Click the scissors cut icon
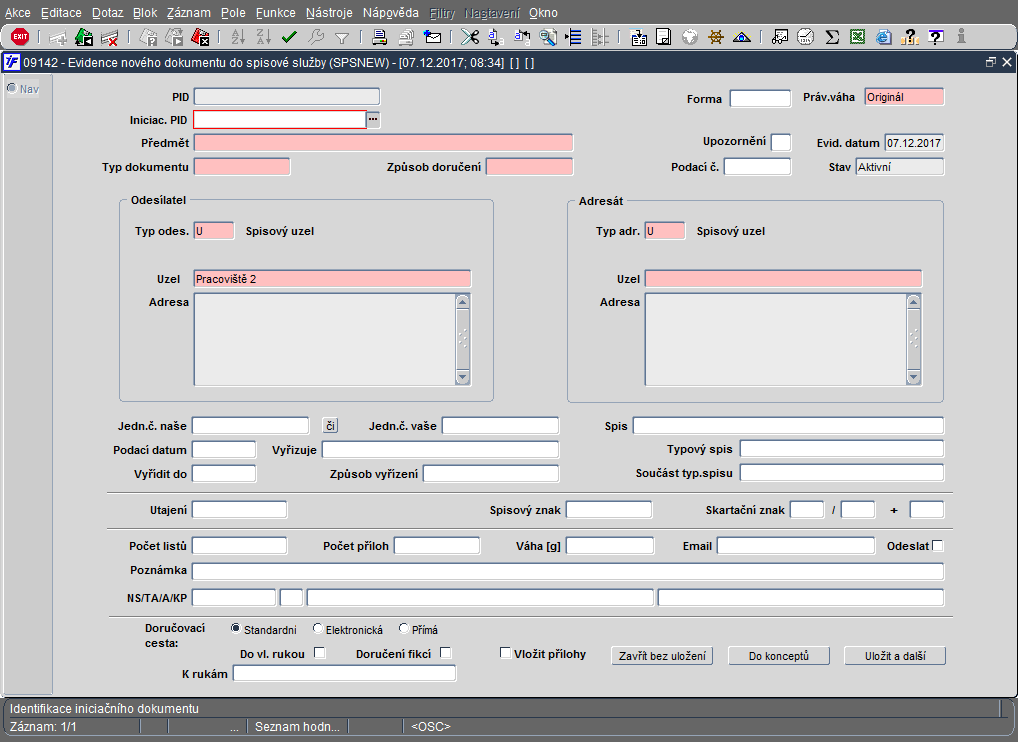The image size is (1018, 742). pyautogui.click(x=469, y=37)
